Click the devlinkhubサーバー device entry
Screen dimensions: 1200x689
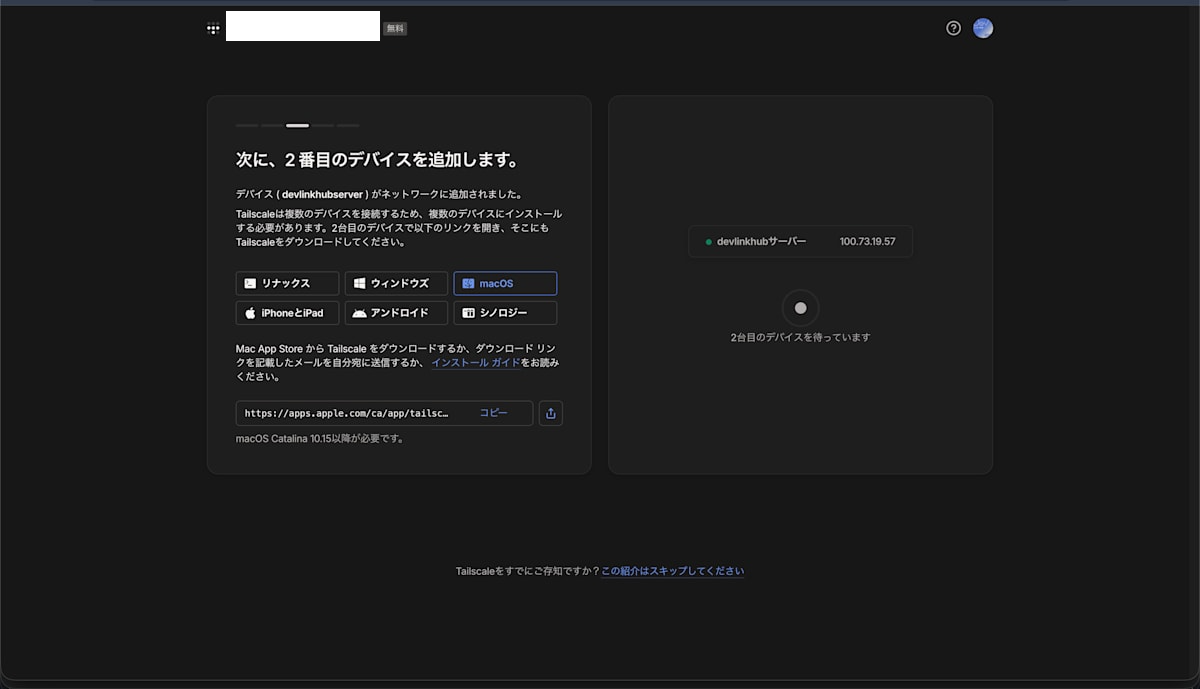(800, 241)
